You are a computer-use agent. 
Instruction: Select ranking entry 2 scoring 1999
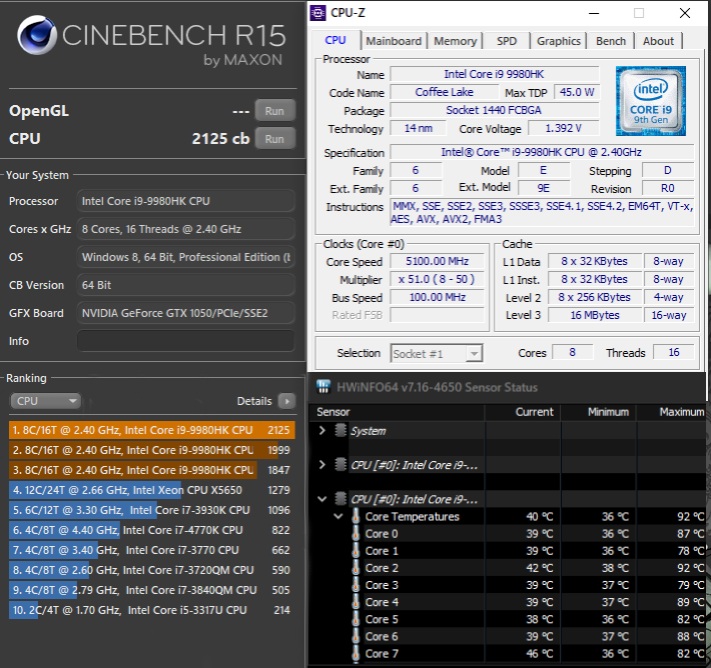[152, 450]
